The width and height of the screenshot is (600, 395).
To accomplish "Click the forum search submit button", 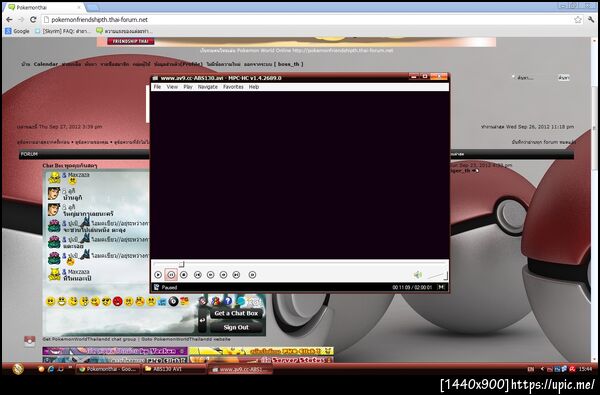I will tap(564, 78).
